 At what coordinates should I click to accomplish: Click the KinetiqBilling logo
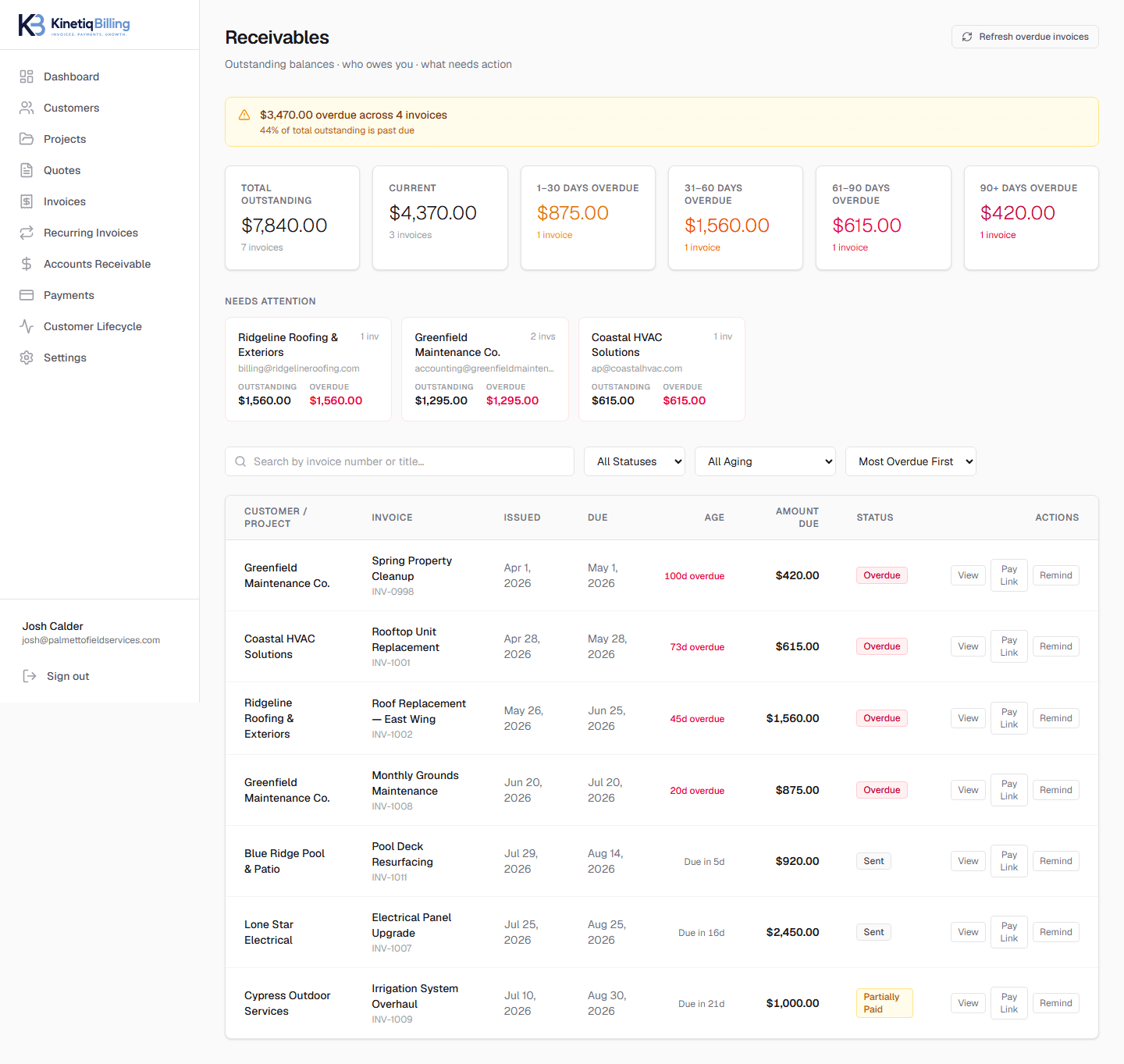[x=74, y=25]
